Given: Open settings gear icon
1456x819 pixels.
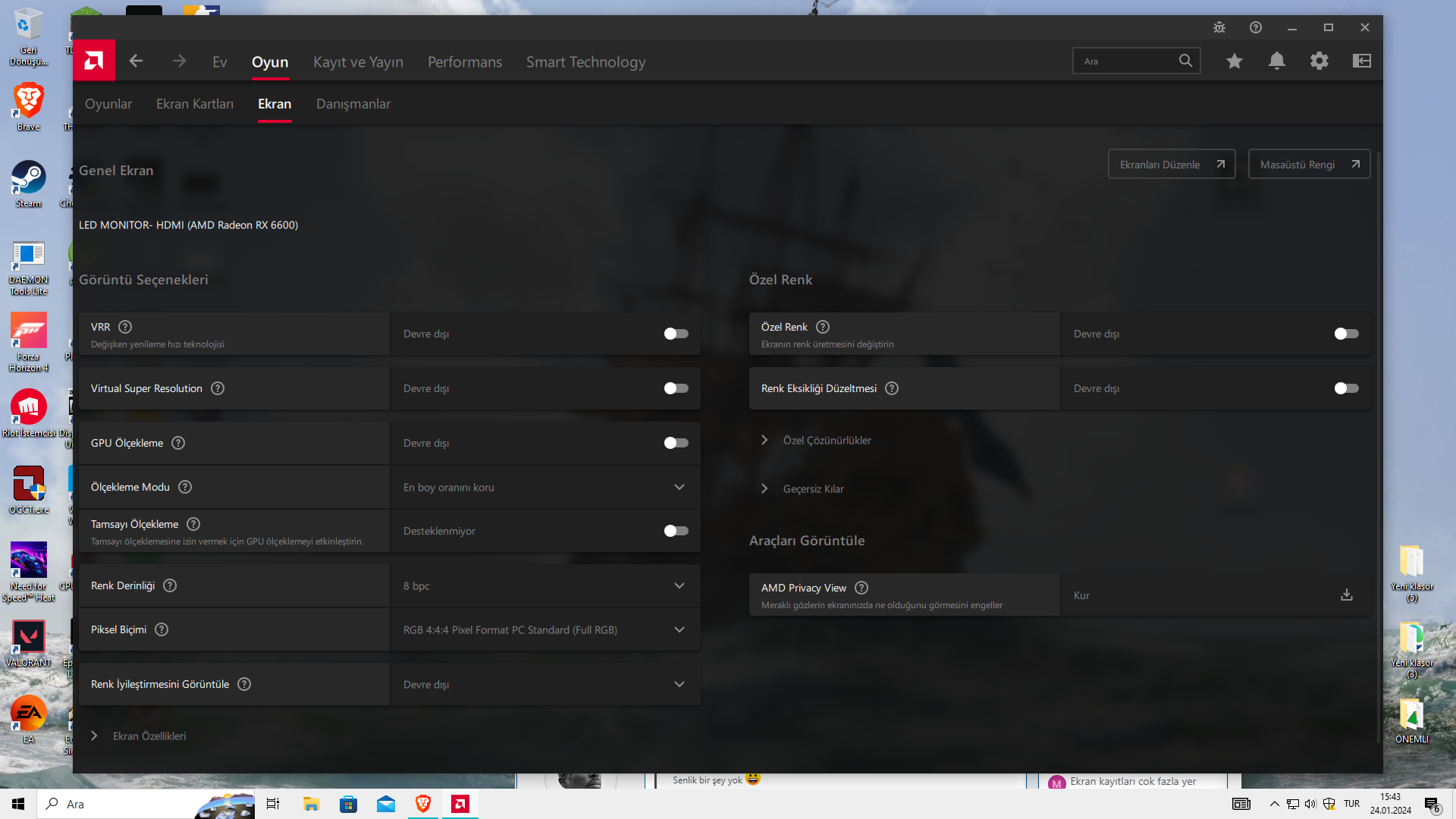Looking at the screenshot, I should tap(1319, 61).
